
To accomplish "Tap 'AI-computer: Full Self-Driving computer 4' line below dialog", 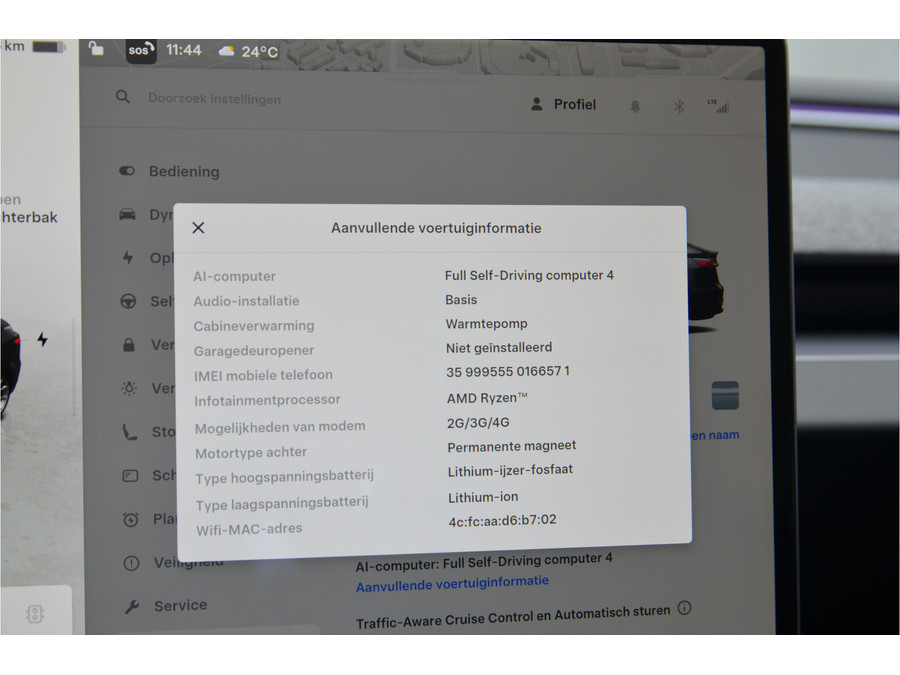I will (484, 562).
